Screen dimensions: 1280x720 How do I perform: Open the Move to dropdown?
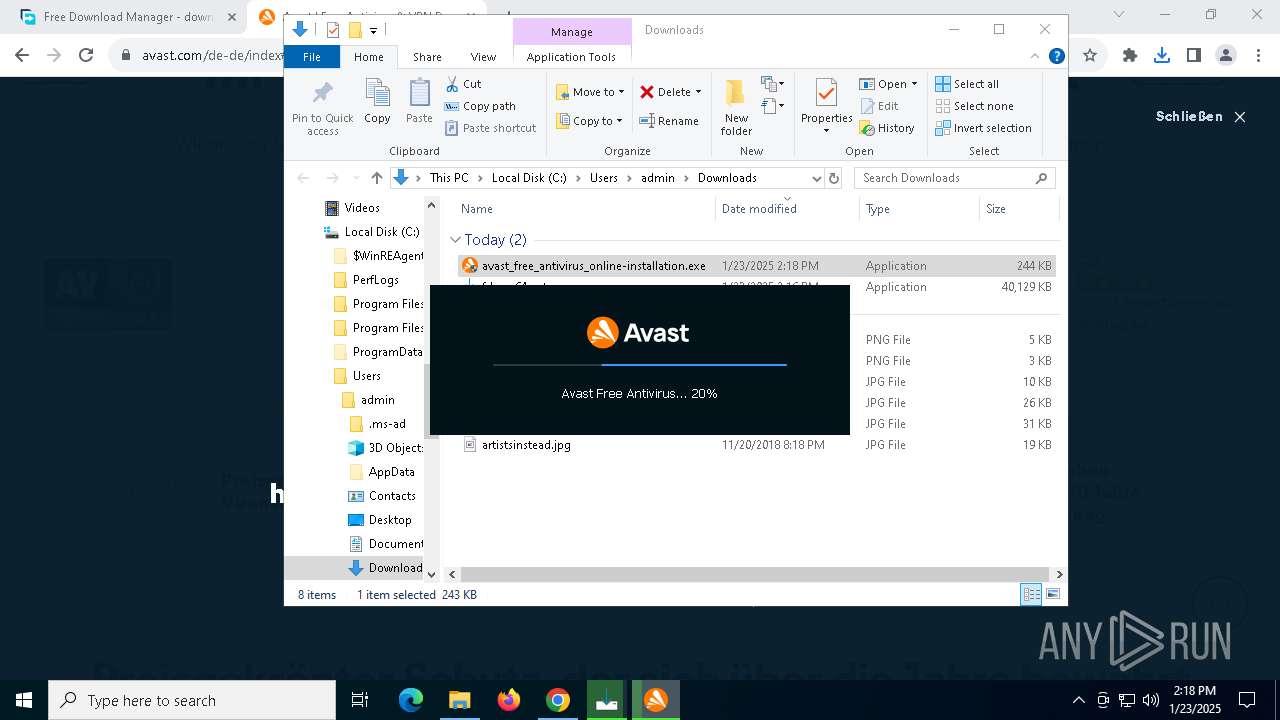coord(590,92)
